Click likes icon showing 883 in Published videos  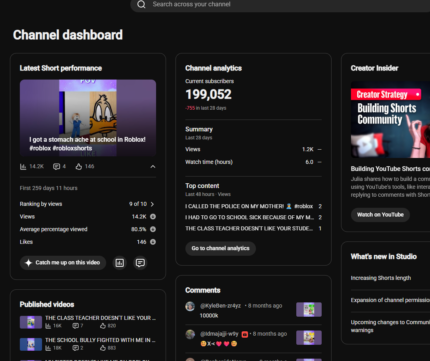point(103,348)
